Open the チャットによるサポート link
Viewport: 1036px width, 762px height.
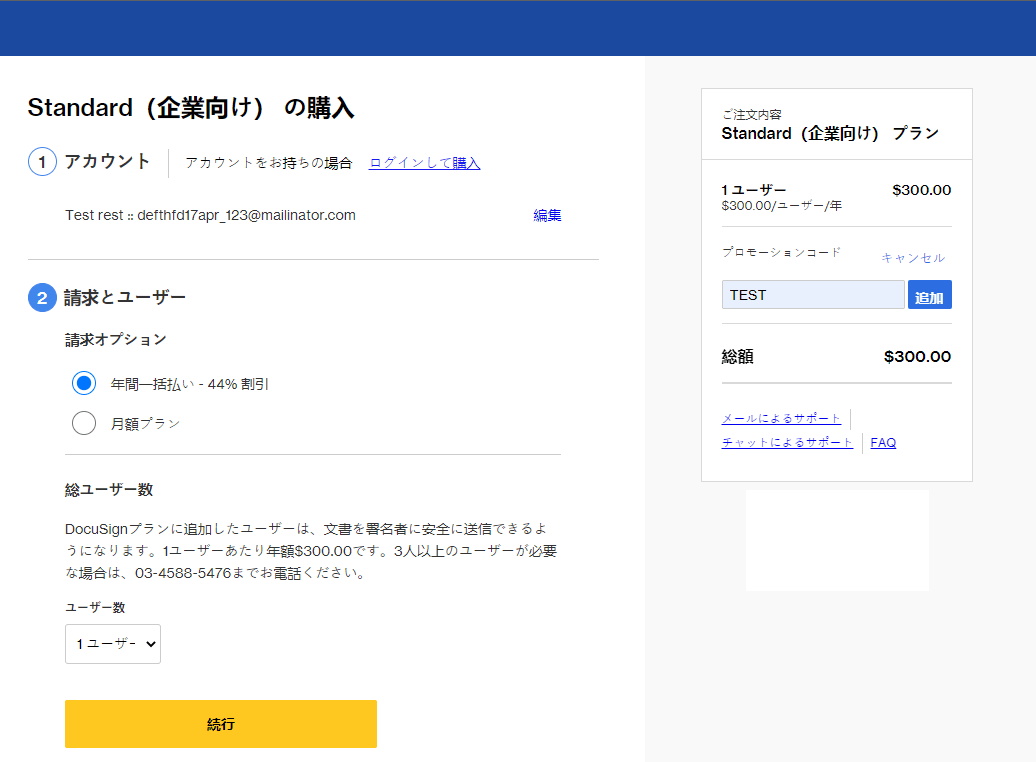coord(787,442)
